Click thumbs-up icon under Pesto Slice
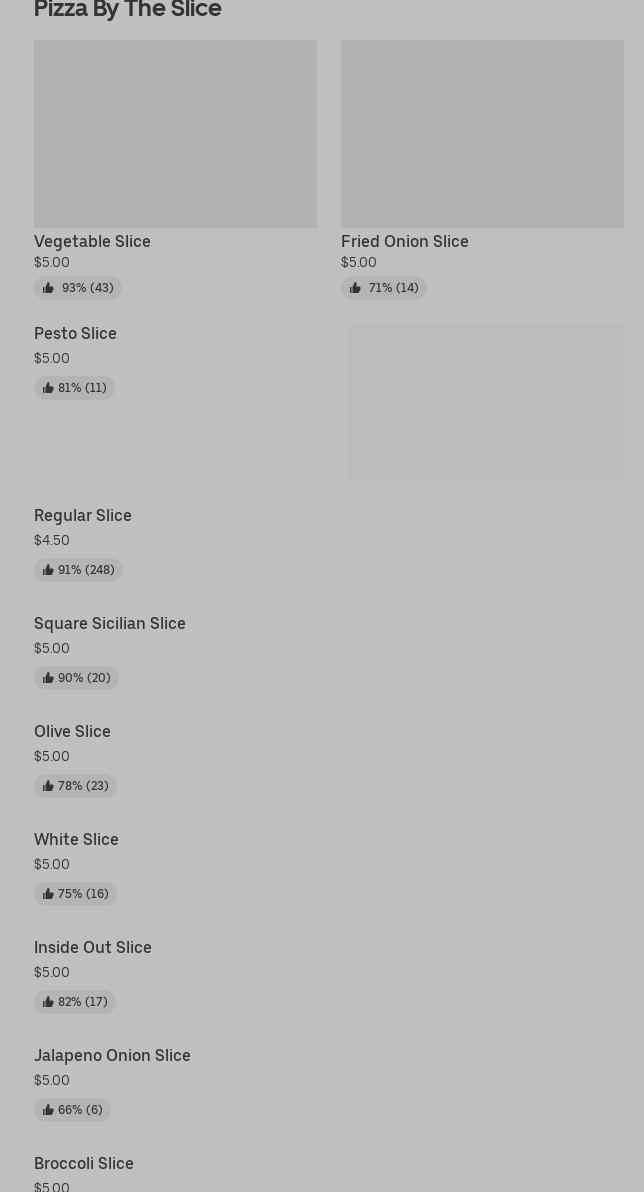Image resolution: width=644 pixels, height=1192 pixels. point(48,388)
